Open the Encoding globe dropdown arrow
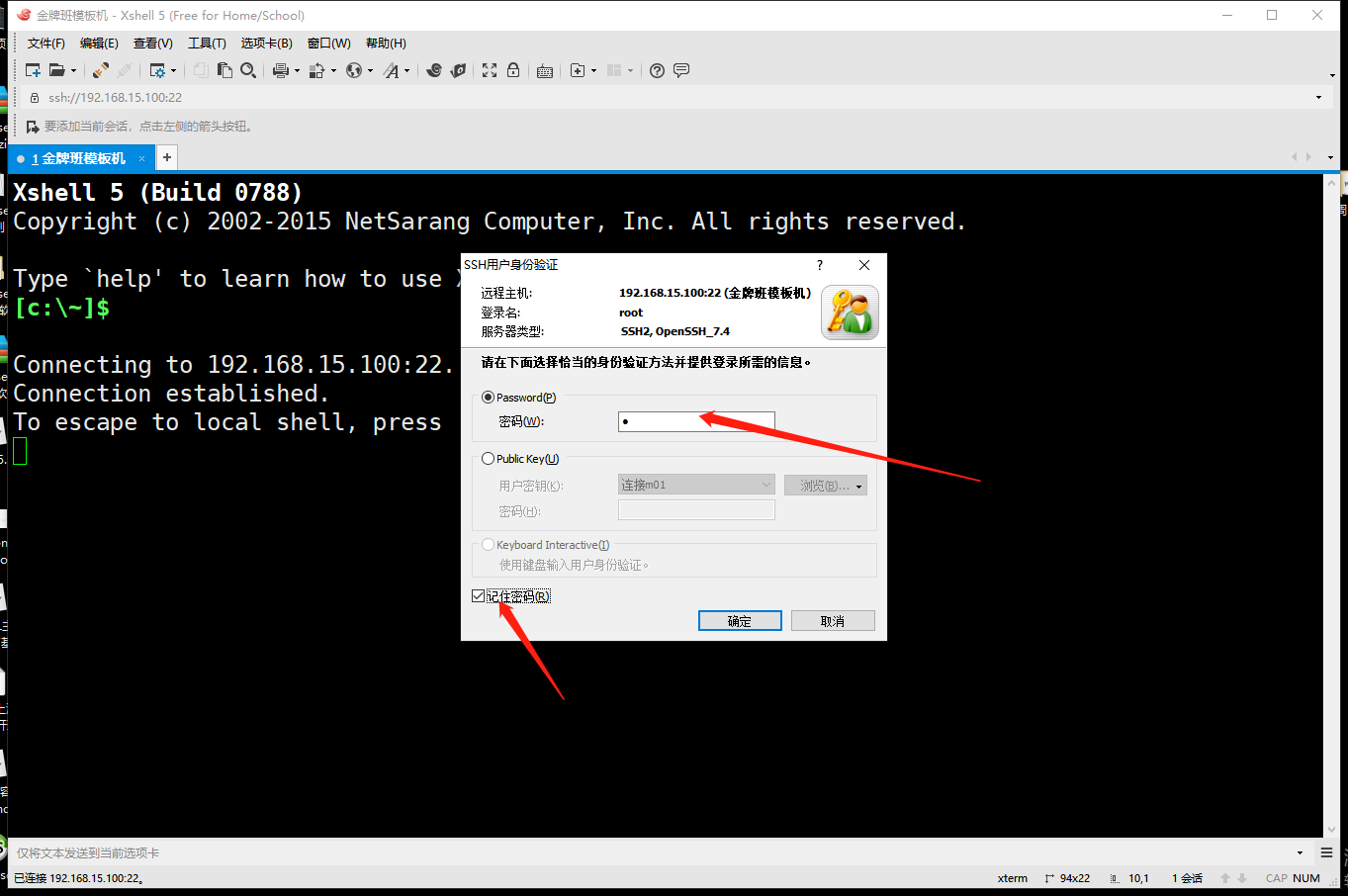This screenshot has height=896, width=1348. pos(370,70)
